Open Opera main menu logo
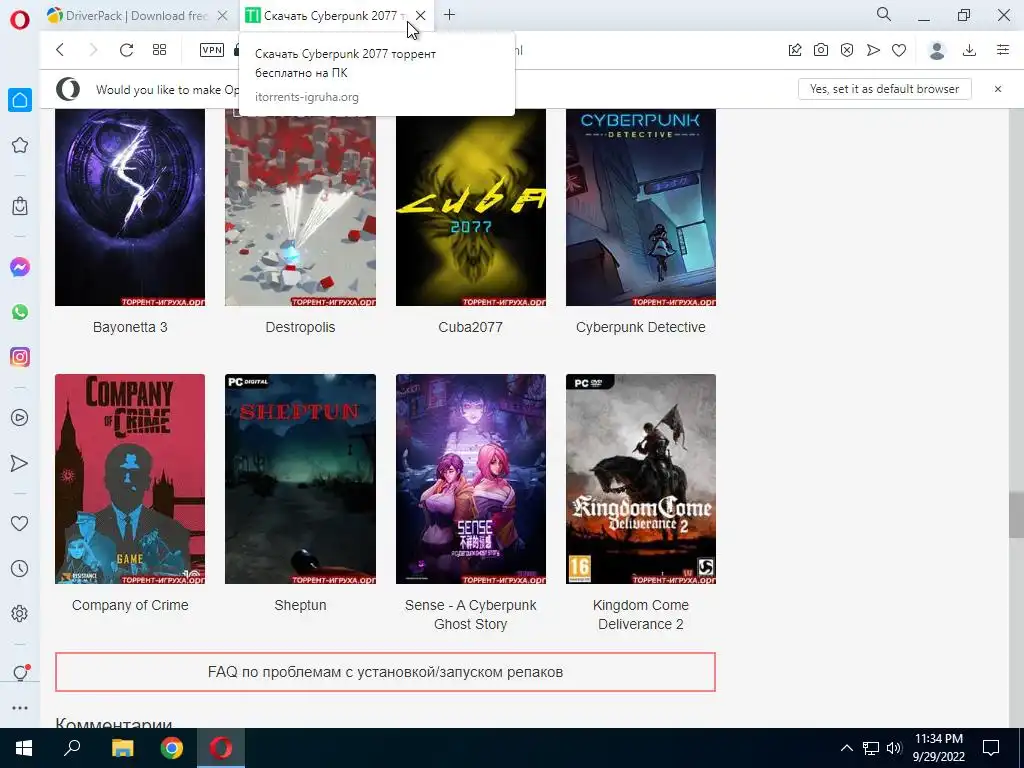 click(x=20, y=20)
